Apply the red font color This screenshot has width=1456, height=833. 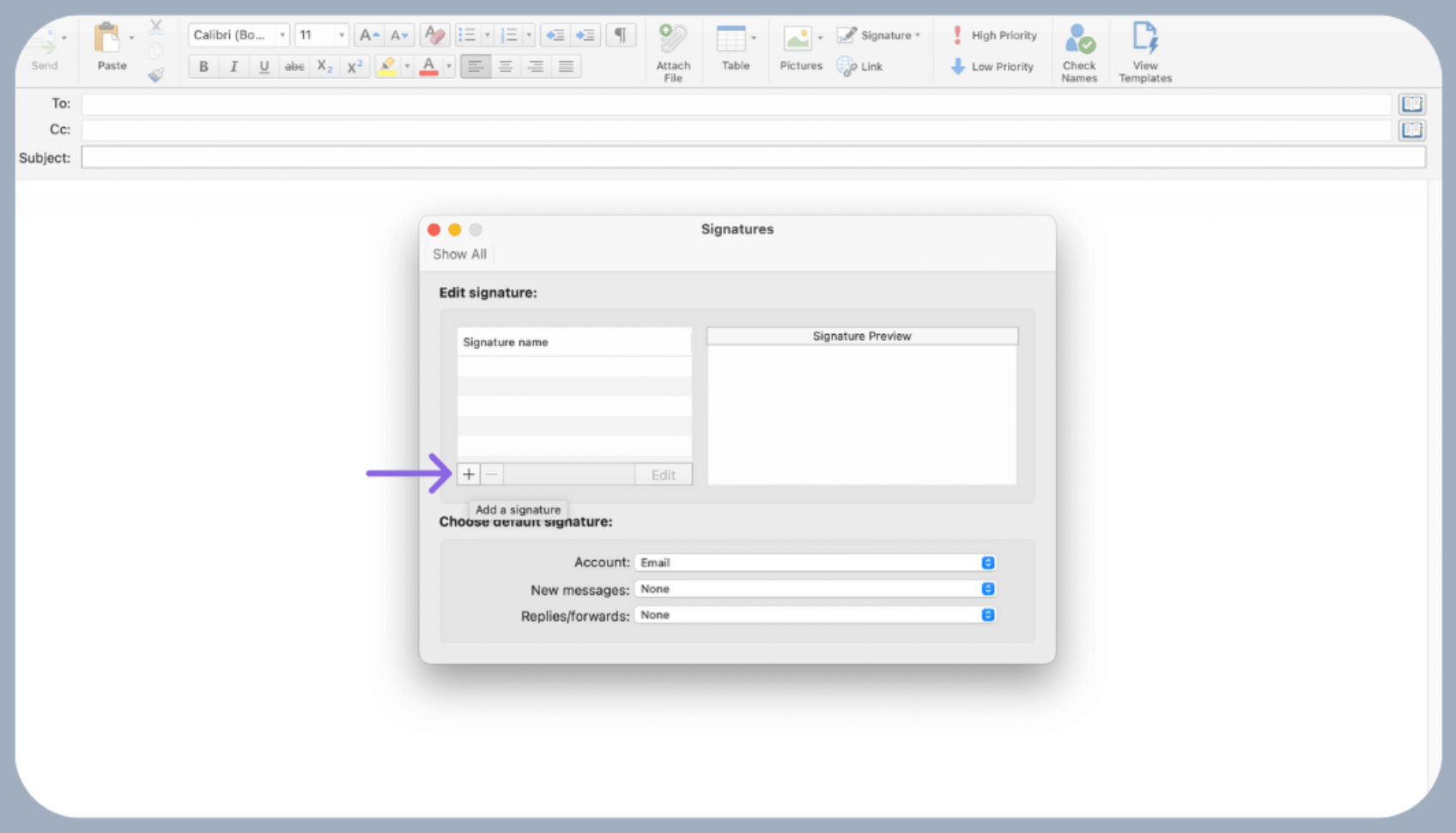click(x=429, y=66)
